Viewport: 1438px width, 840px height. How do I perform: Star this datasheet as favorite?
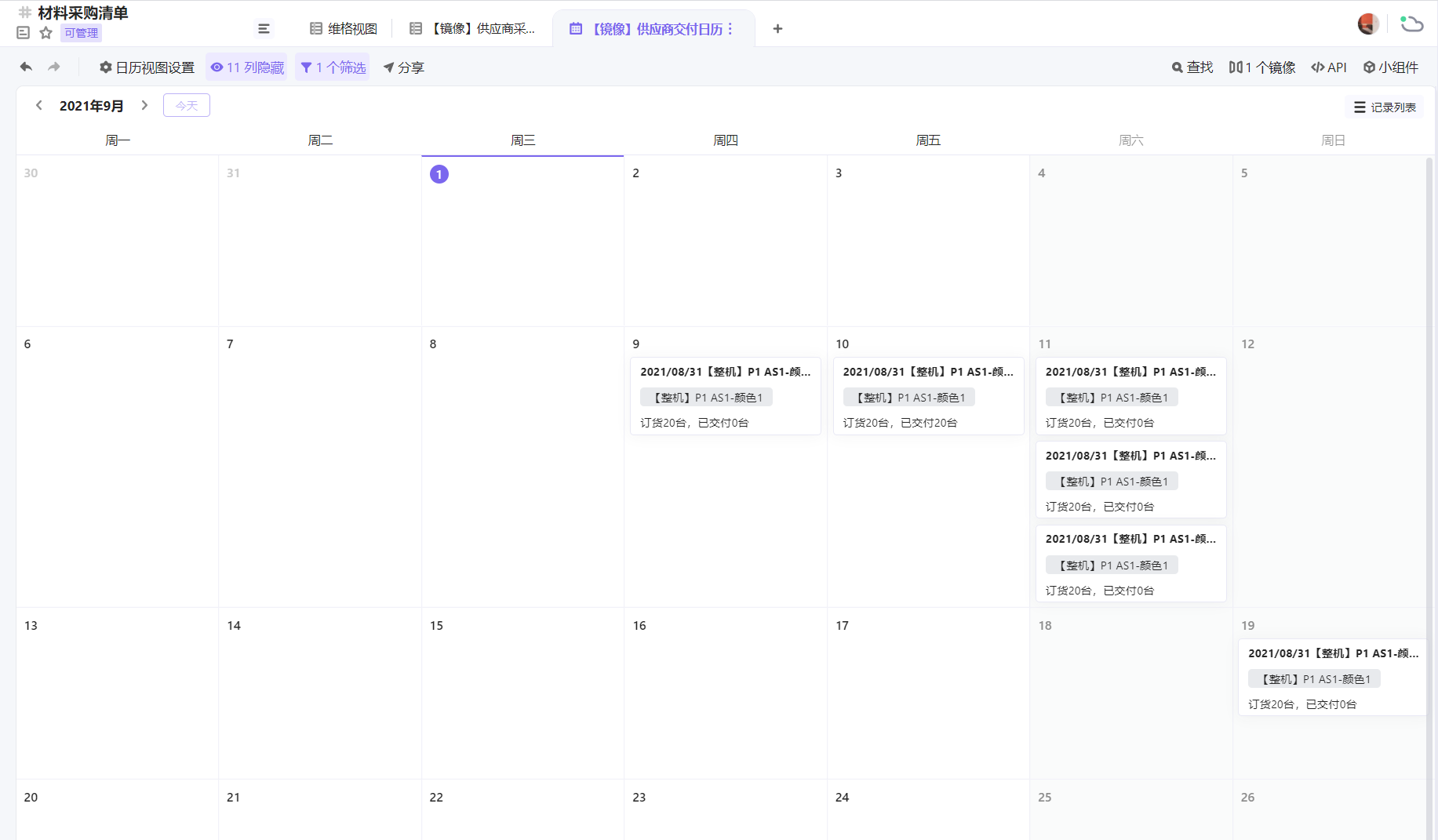tap(46, 33)
